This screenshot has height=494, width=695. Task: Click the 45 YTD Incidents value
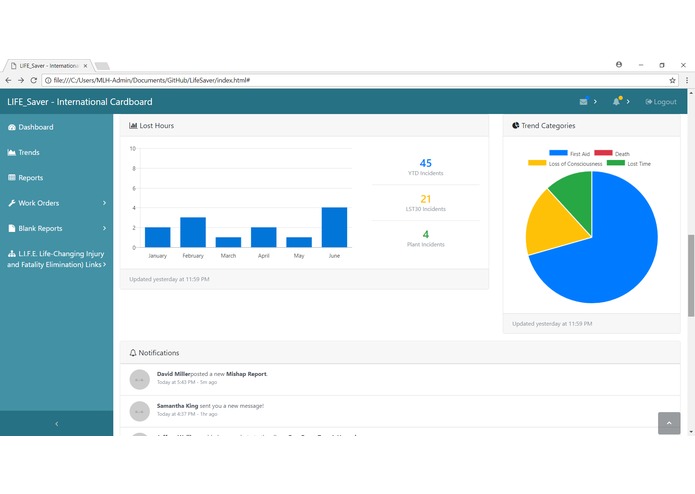click(x=426, y=163)
